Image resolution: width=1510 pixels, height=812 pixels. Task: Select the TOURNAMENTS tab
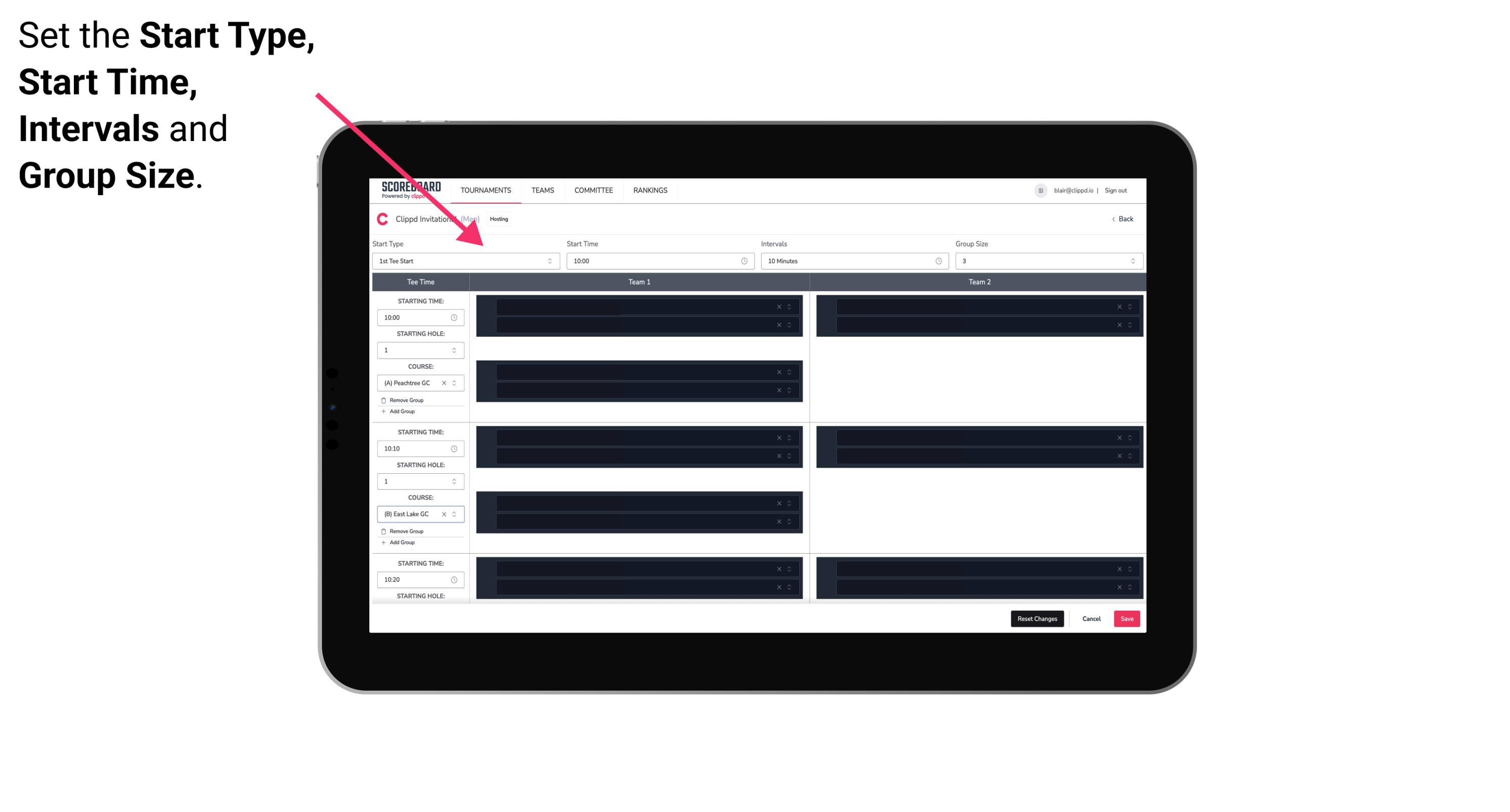point(486,190)
